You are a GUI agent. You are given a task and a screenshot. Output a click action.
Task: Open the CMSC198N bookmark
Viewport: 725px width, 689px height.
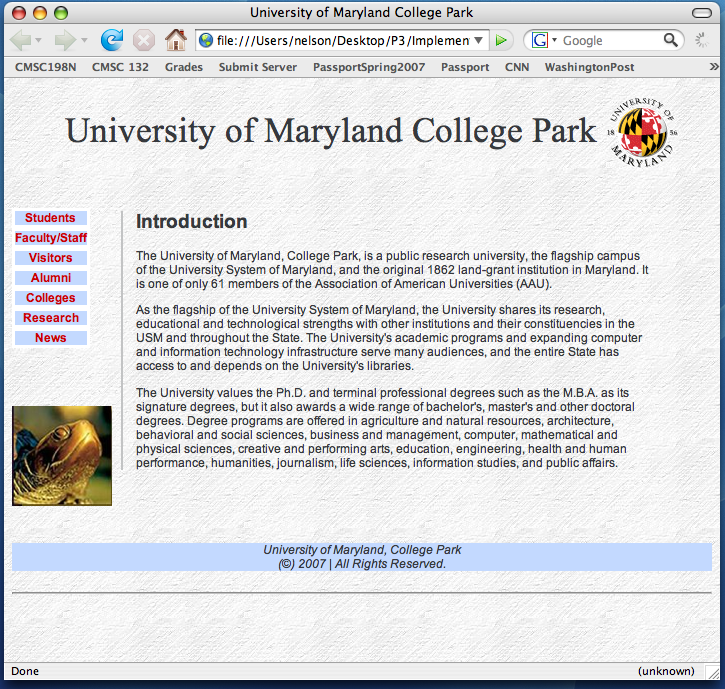[x=46, y=67]
